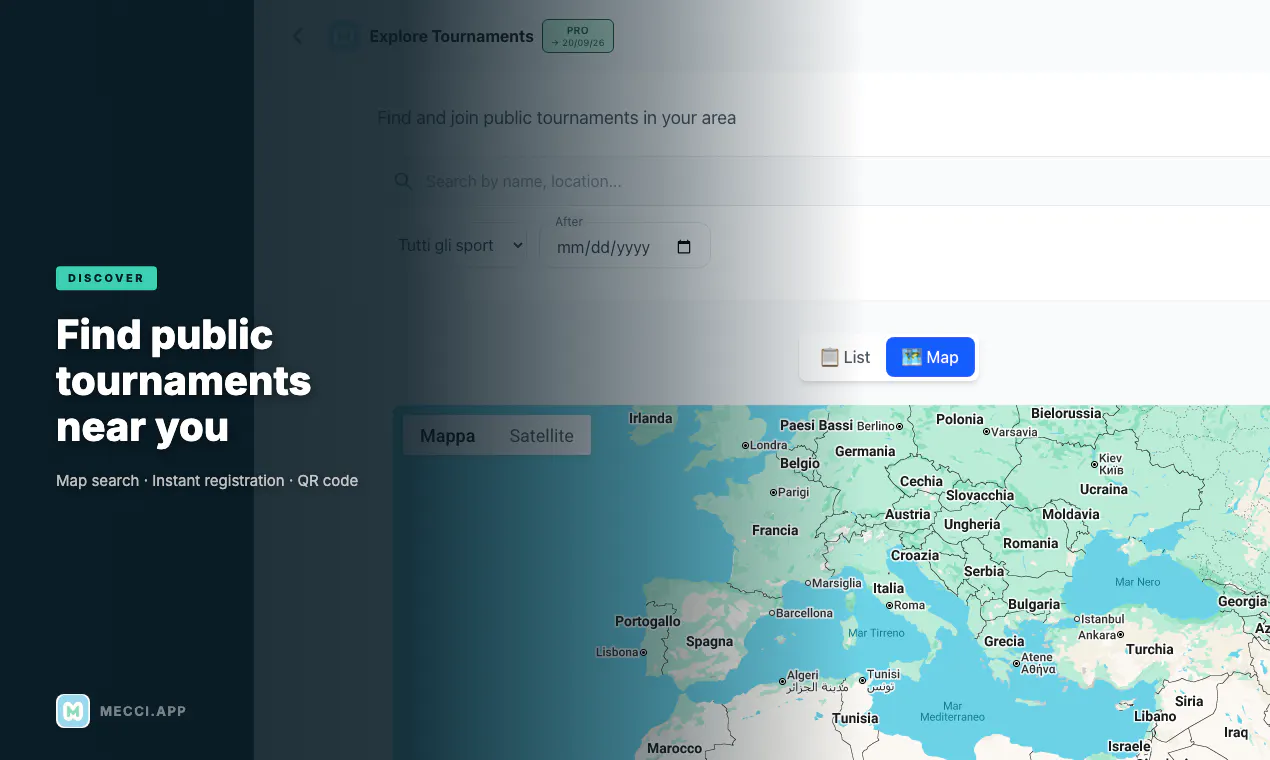
Task: Click Ankara city label on the map
Action: click(1097, 635)
